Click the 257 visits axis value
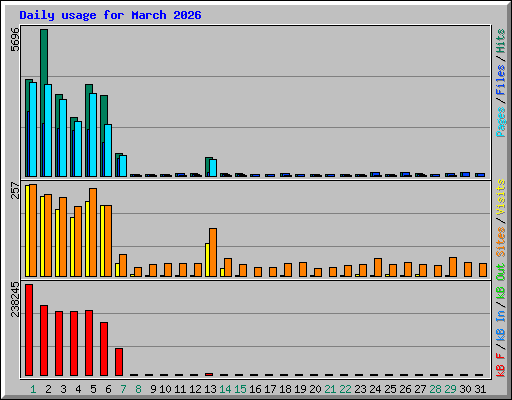 pos(15,190)
